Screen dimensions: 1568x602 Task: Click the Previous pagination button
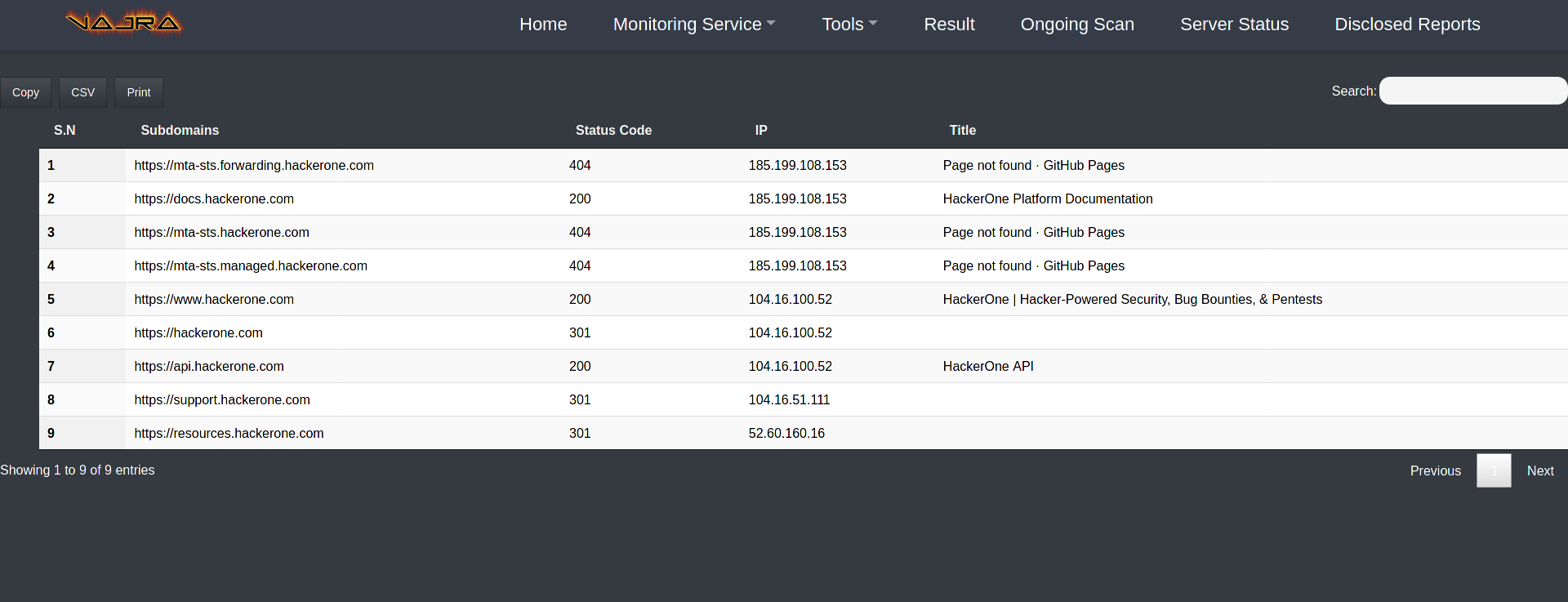click(x=1435, y=470)
